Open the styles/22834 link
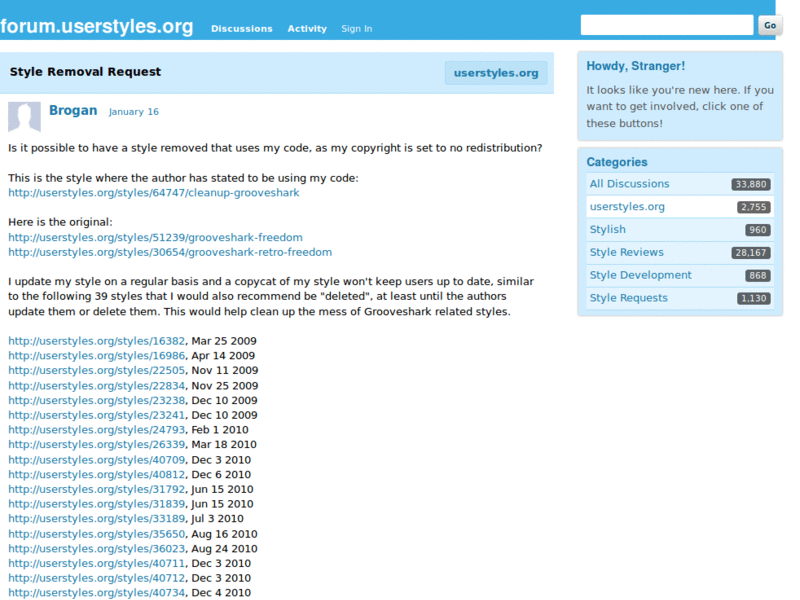The image size is (800, 600). click(96, 386)
